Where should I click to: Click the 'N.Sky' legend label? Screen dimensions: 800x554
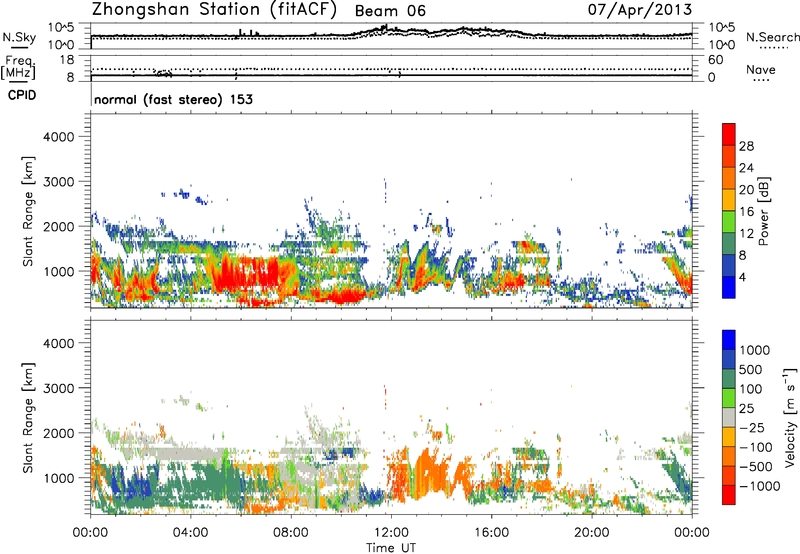point(19,37)
